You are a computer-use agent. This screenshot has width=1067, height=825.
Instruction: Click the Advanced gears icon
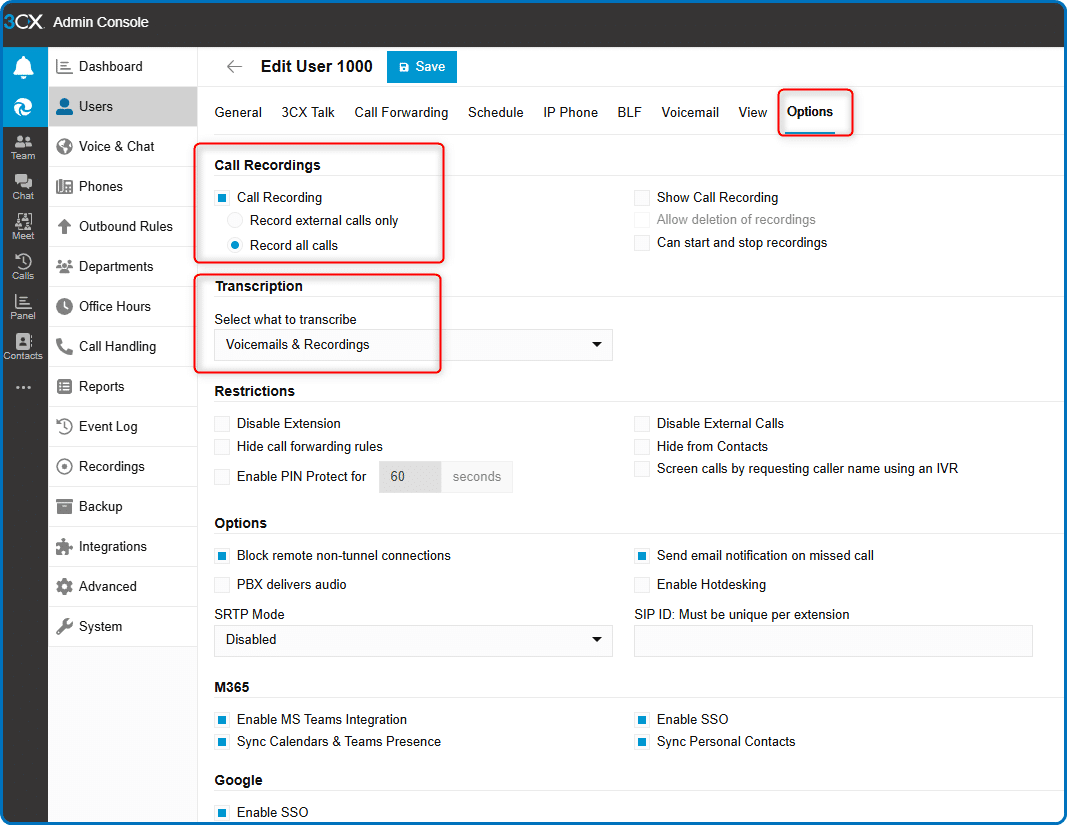[x=65, y=587]
